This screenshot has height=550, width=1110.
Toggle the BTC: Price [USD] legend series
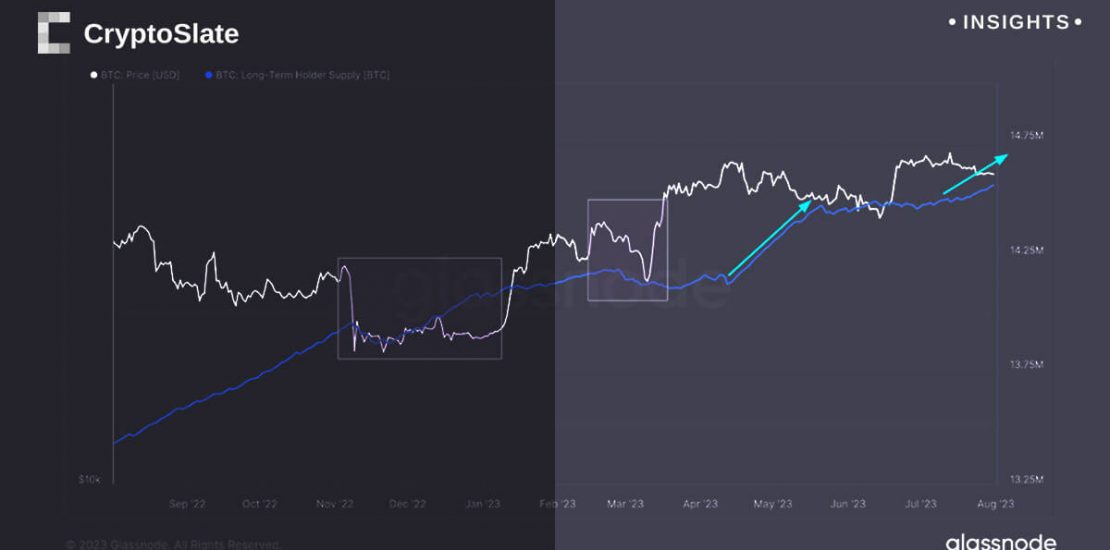click(139, 75)
